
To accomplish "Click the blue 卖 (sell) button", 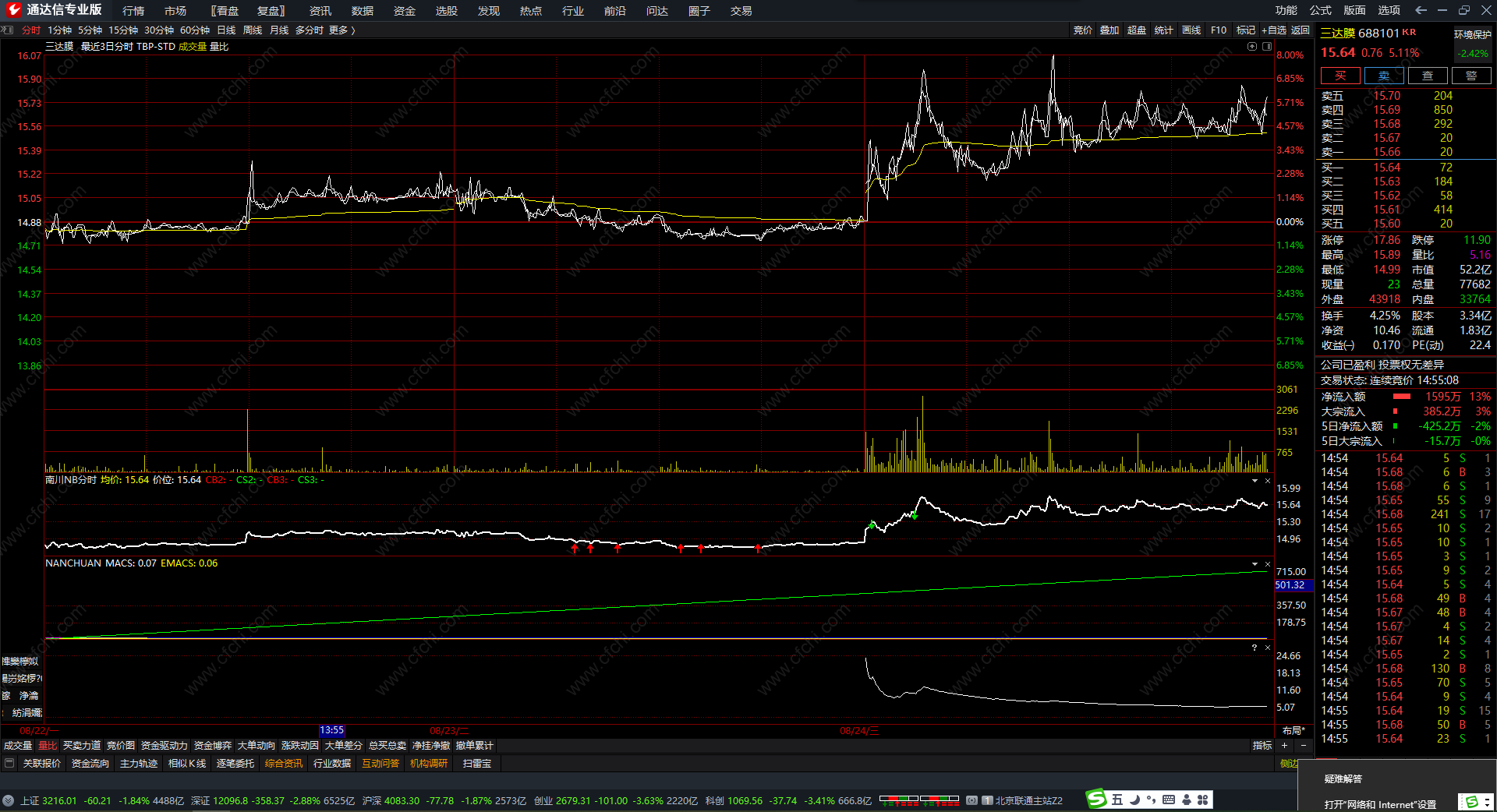I will [x=1383, y=76].
